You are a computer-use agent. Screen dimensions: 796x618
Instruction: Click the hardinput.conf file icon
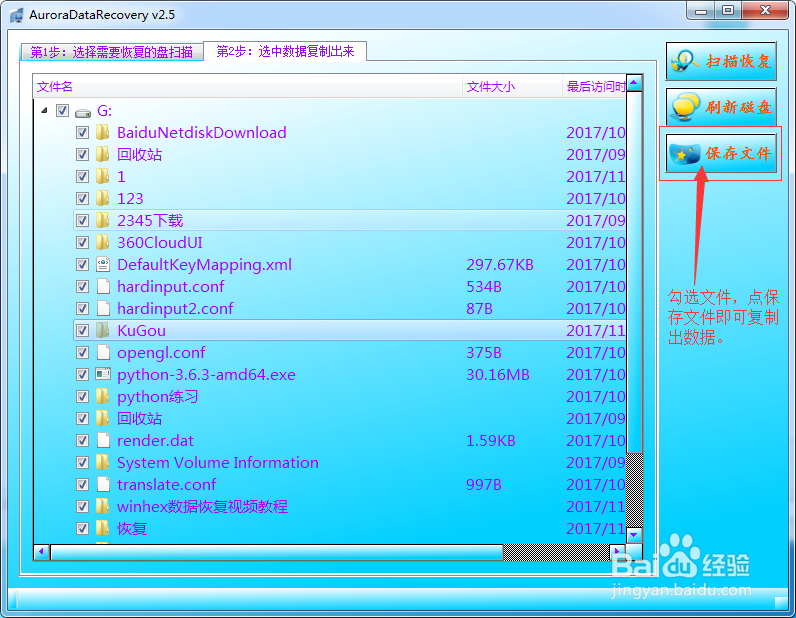click(103, 286)
